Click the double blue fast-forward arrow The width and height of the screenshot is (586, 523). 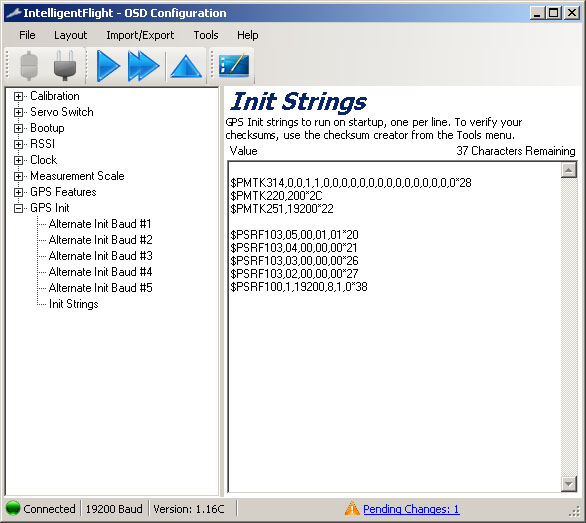[x=144, y=66]
